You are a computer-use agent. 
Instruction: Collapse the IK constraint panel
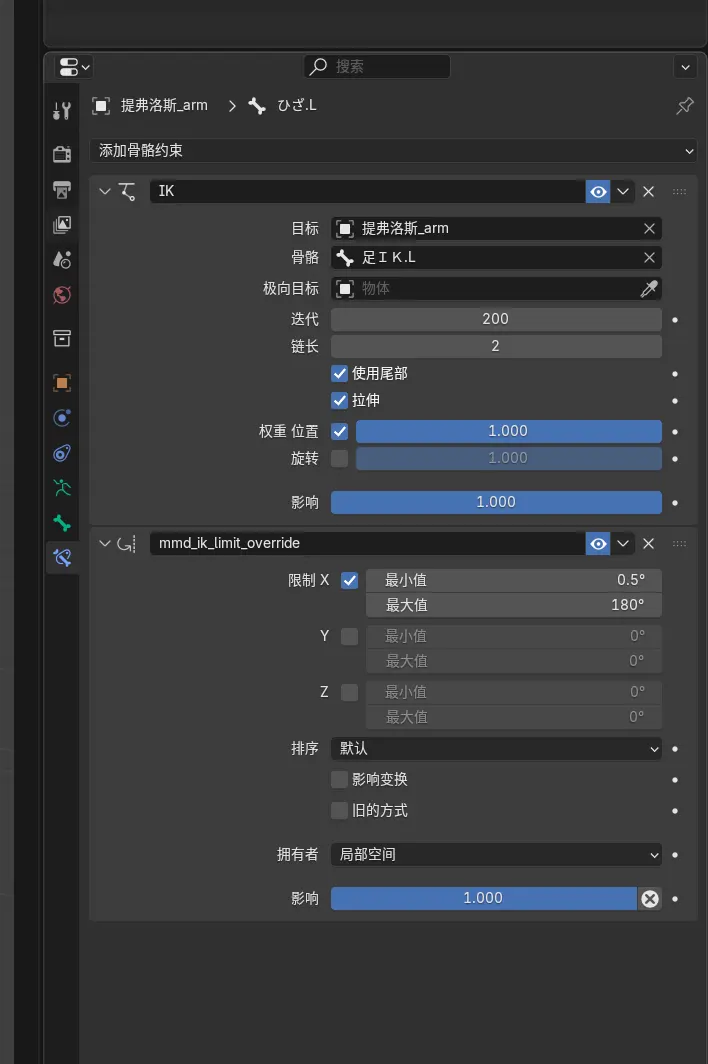(105, 191)
